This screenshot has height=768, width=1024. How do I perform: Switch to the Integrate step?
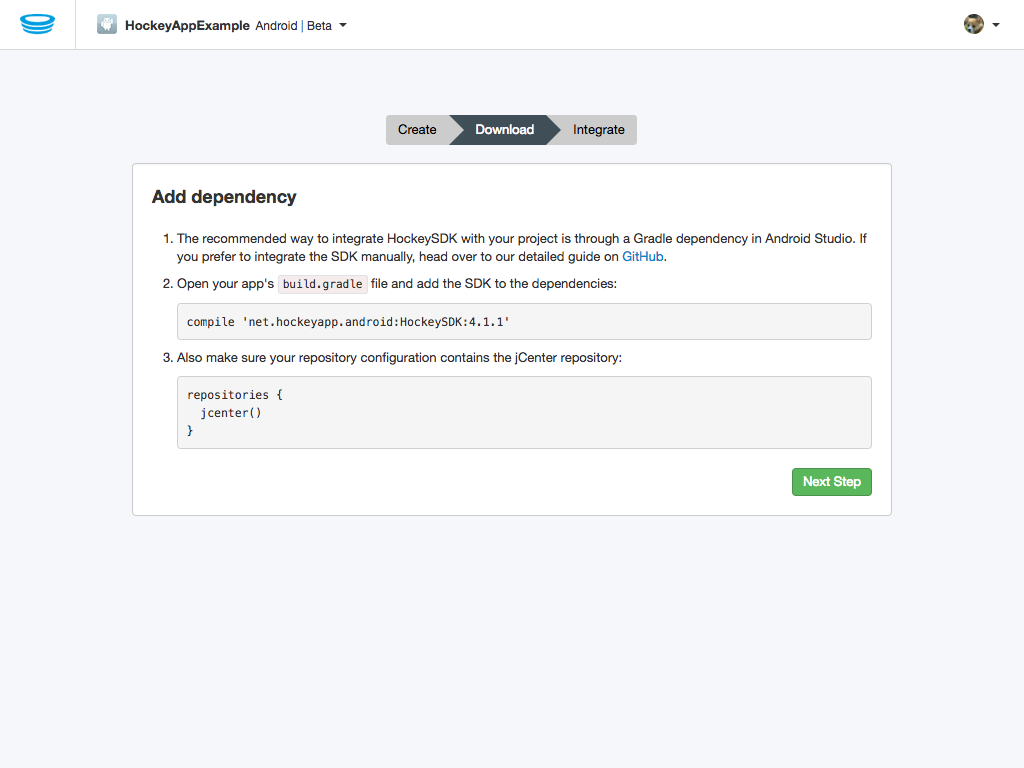pos(598,129)
